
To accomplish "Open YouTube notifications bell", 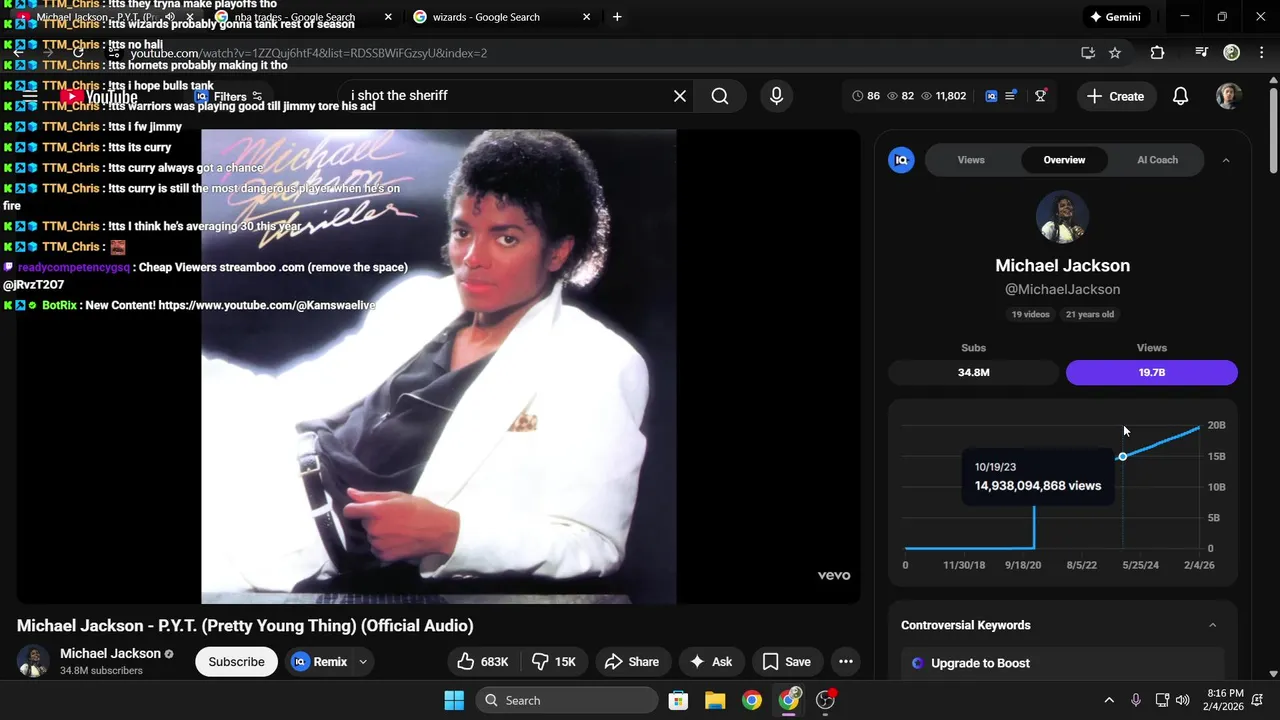I will tap(1180, 96).
